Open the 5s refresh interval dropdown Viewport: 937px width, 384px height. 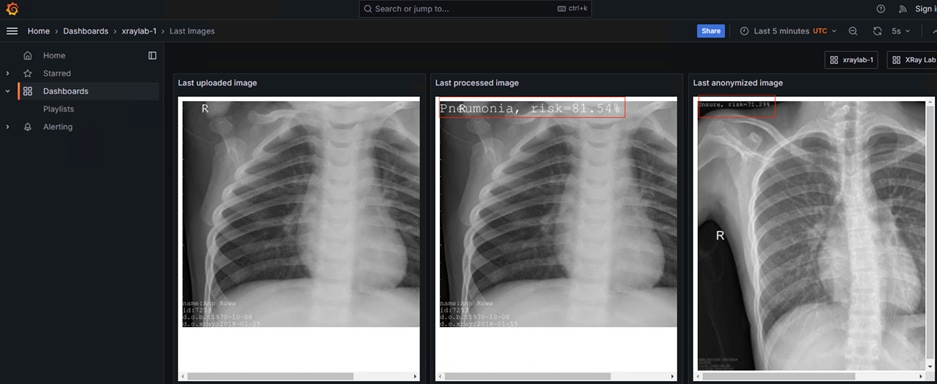click(x=901, y=31)
